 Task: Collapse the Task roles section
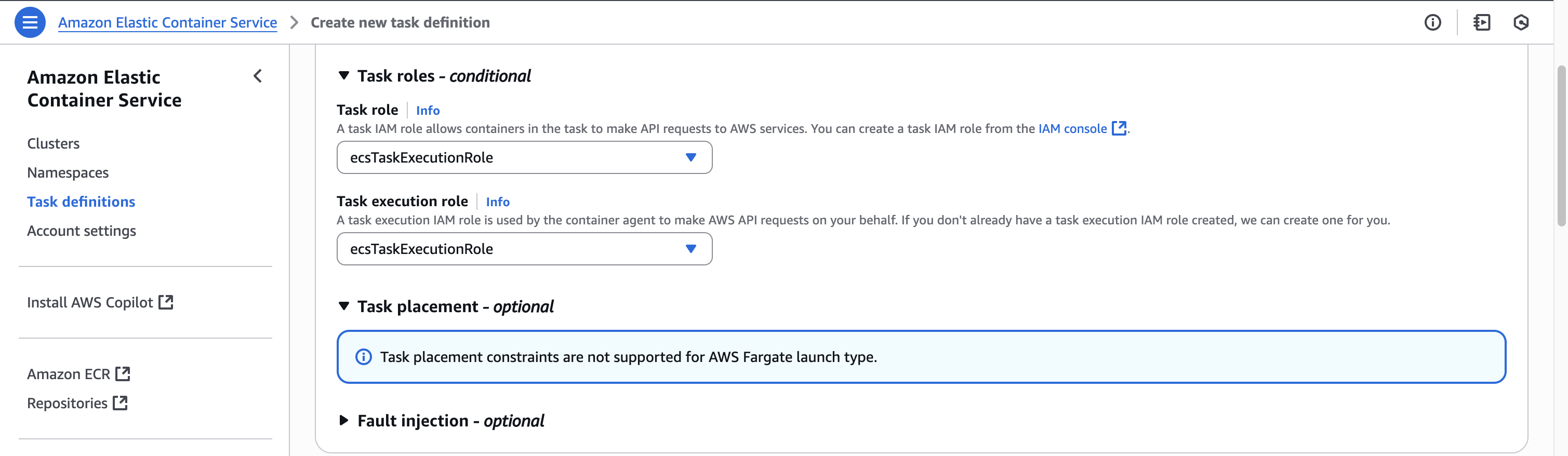[344, 76]
